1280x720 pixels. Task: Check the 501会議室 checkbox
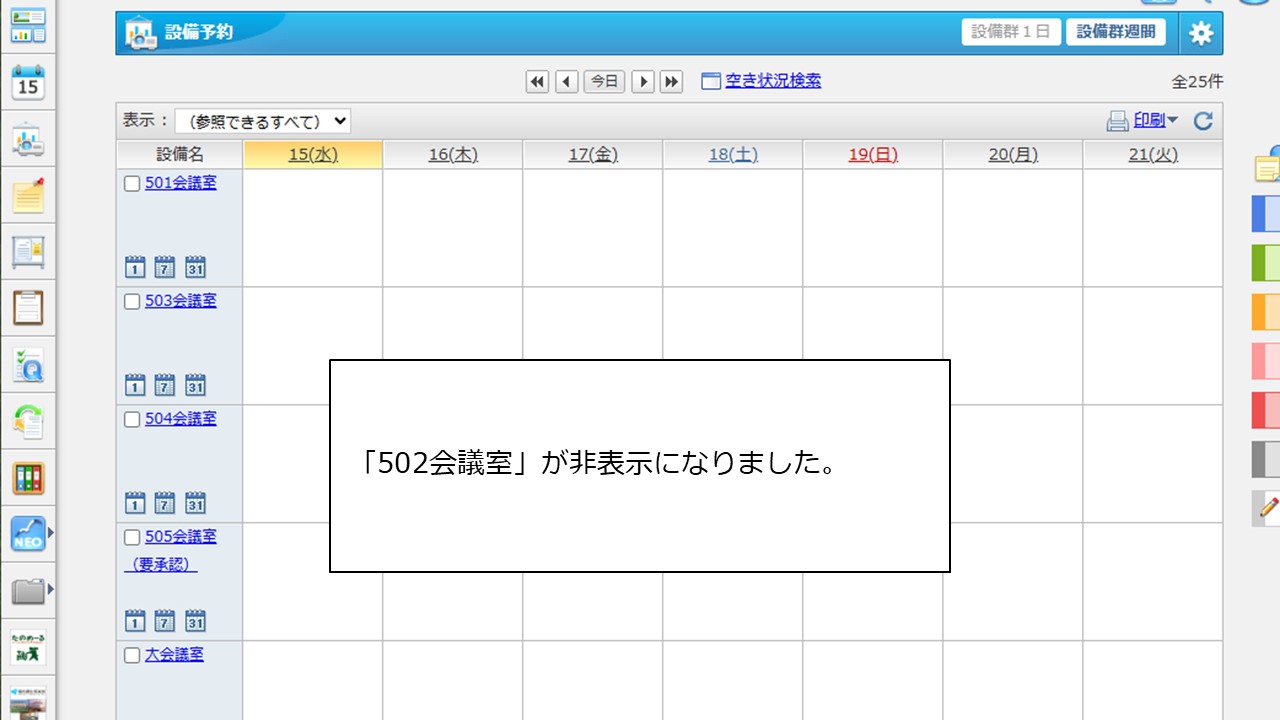[131, 182]
